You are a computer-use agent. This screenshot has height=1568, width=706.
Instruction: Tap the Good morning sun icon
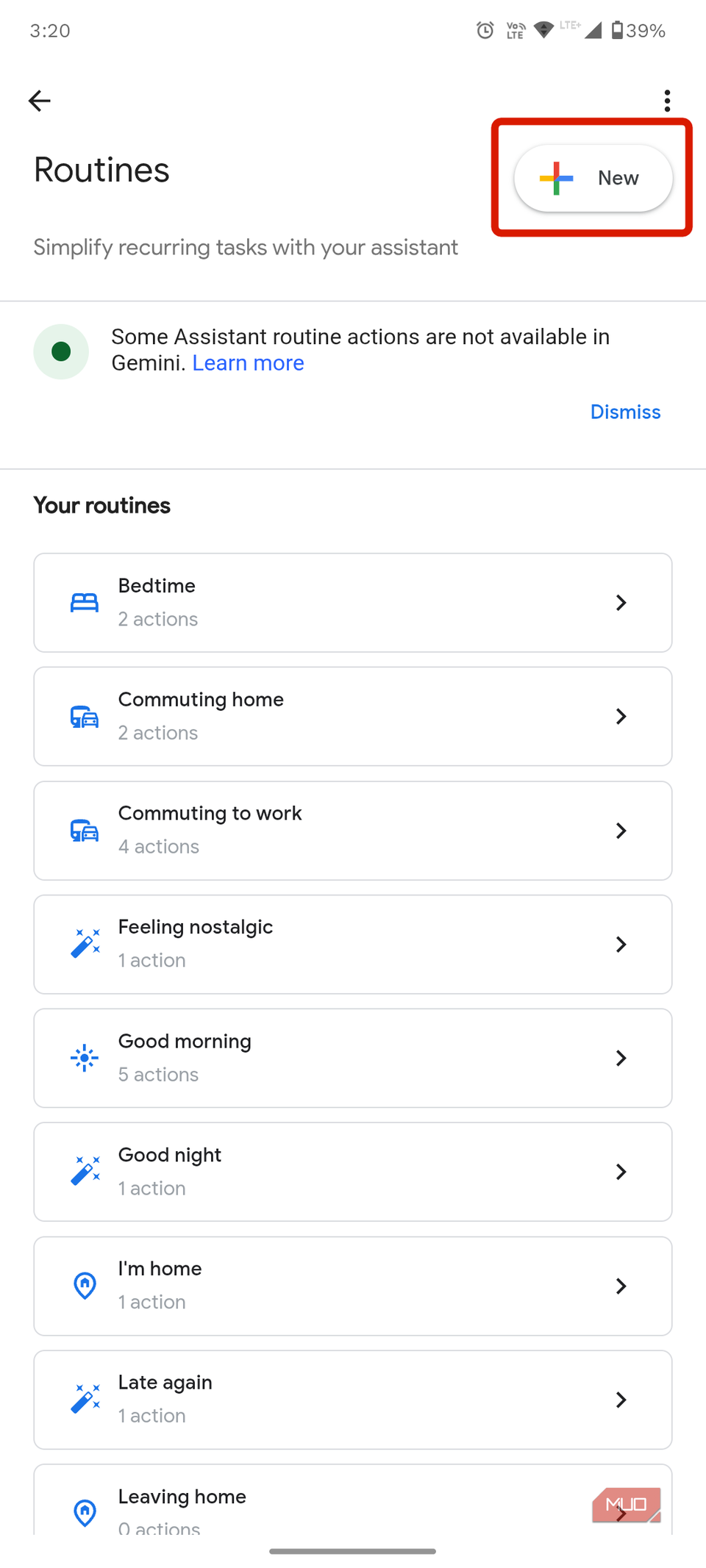pos(85,1058)
